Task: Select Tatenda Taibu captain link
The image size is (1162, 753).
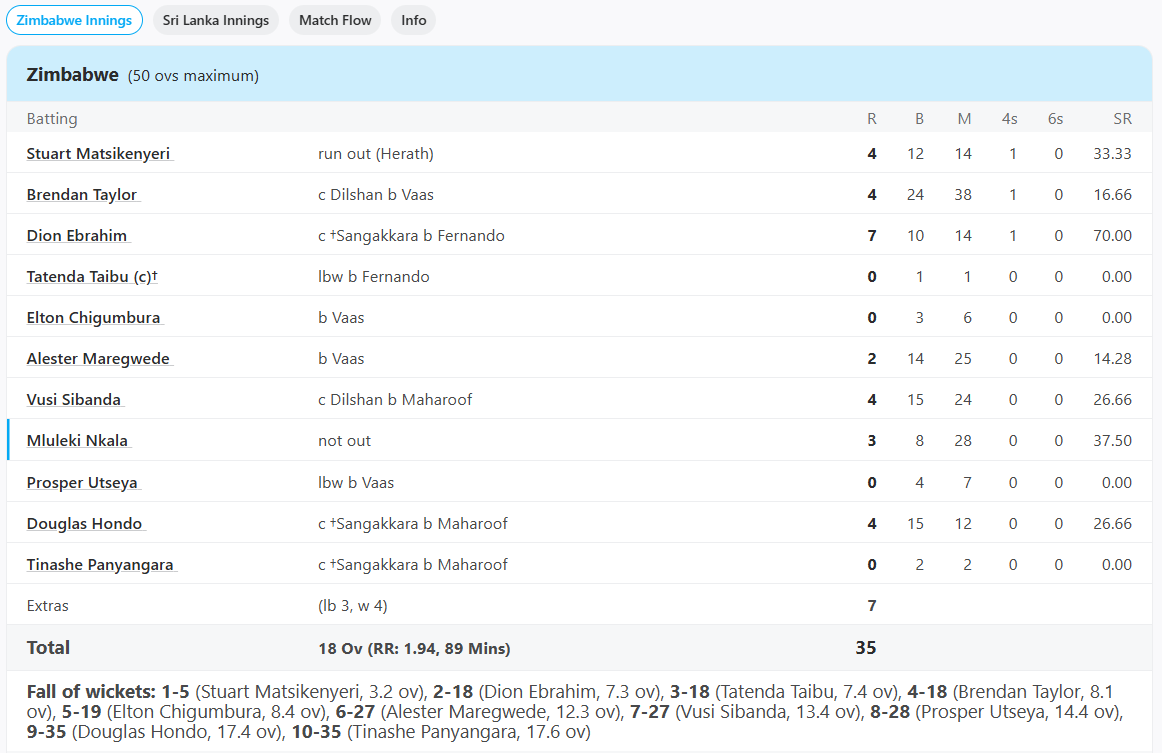Action: [x=92, y=277]
